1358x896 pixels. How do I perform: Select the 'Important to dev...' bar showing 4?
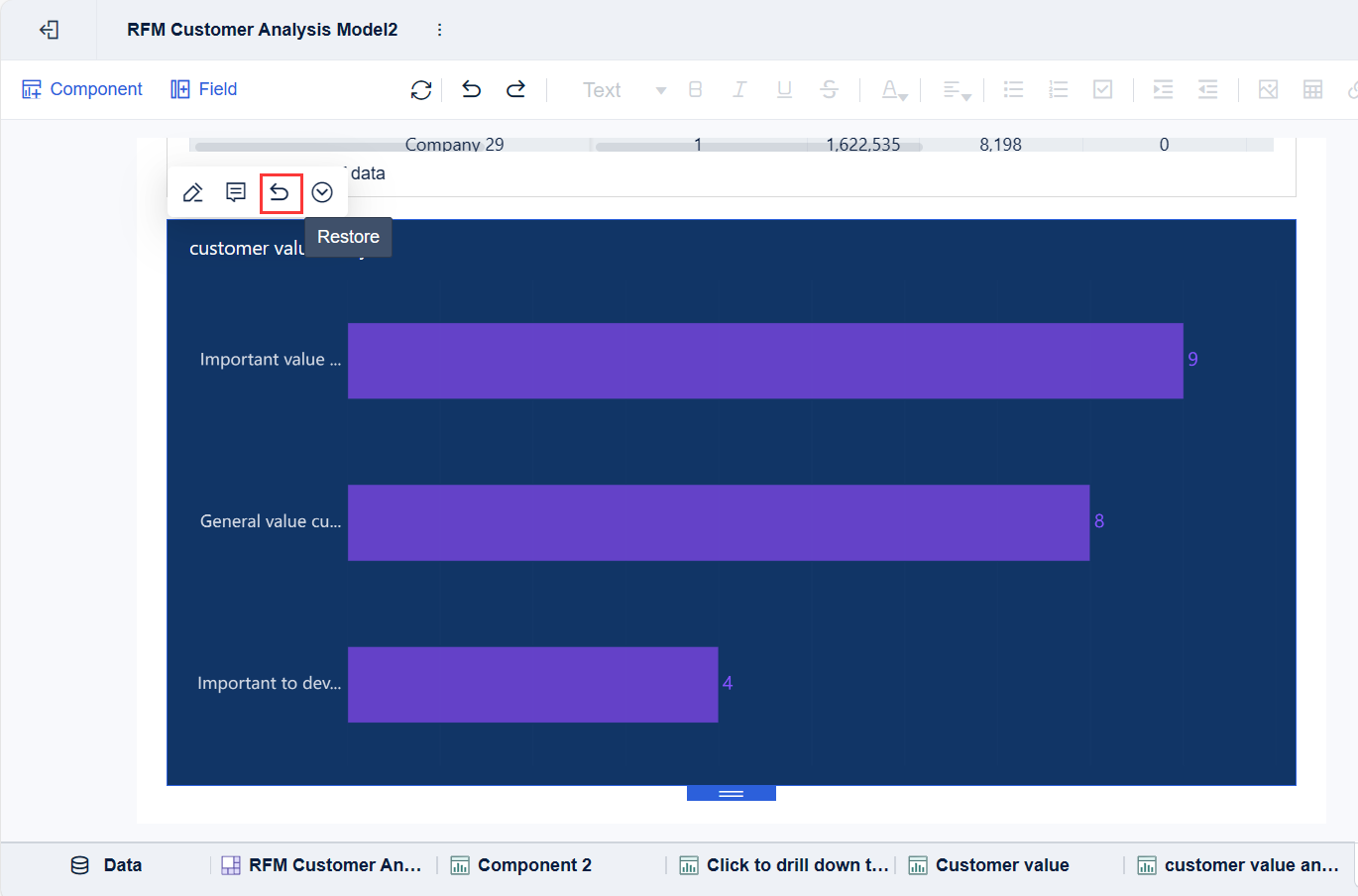[532, 685]
